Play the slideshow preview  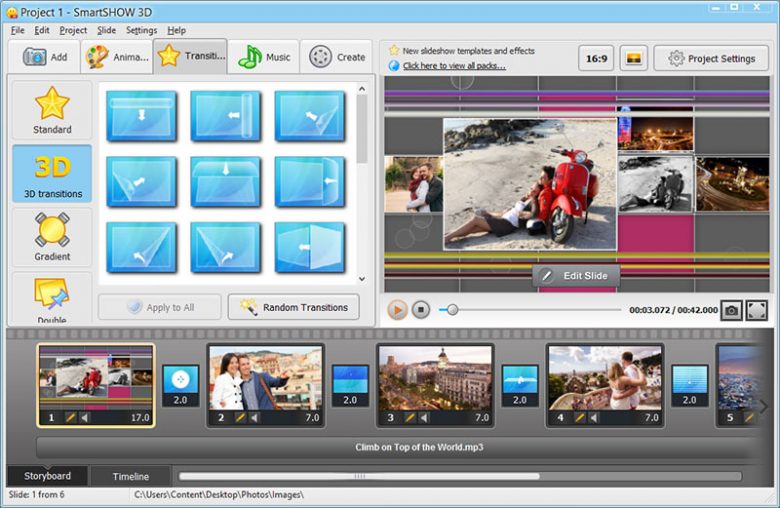(x=397, y=310)
